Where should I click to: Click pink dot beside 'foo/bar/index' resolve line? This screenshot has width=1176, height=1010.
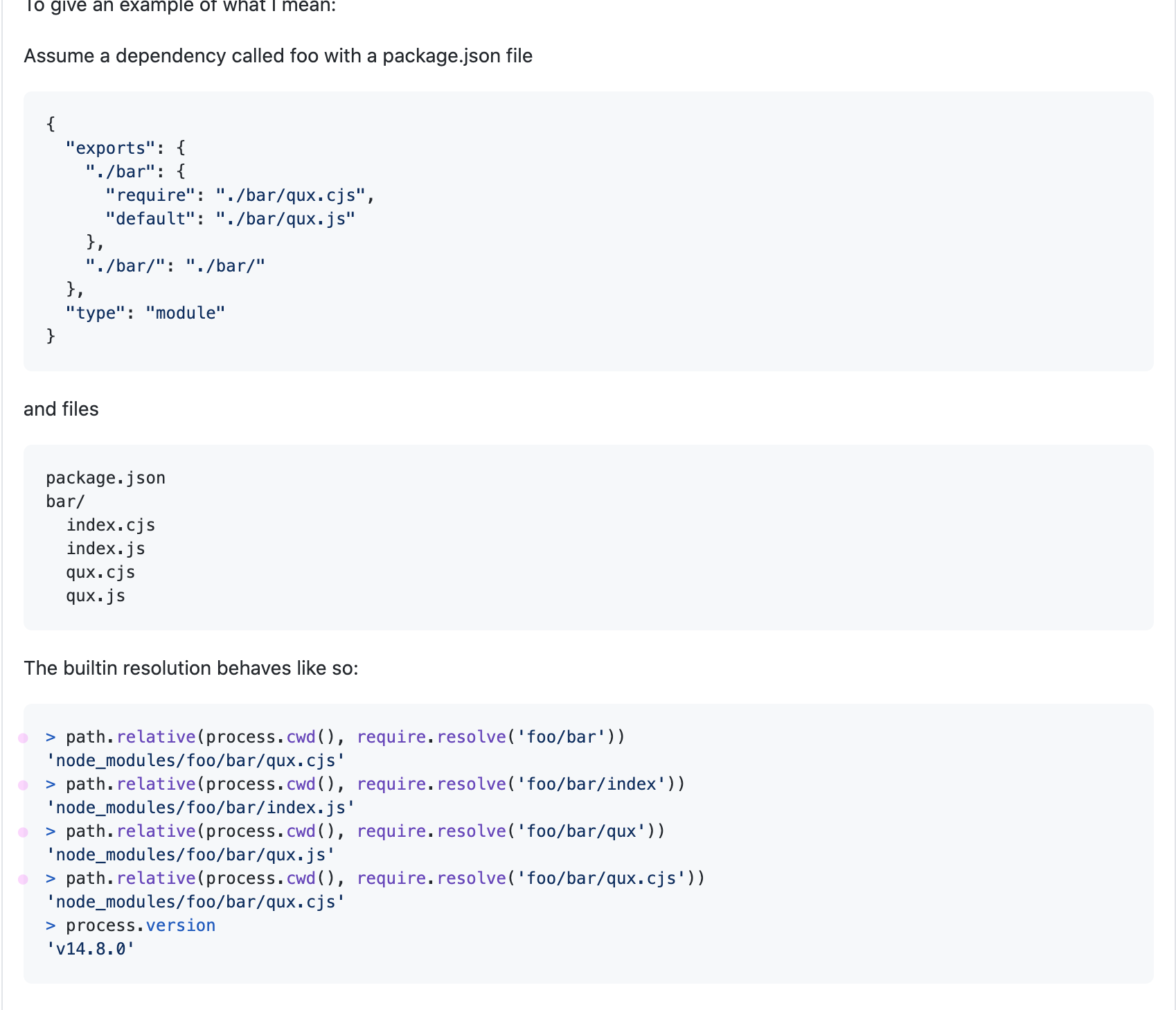pos(23,785)
